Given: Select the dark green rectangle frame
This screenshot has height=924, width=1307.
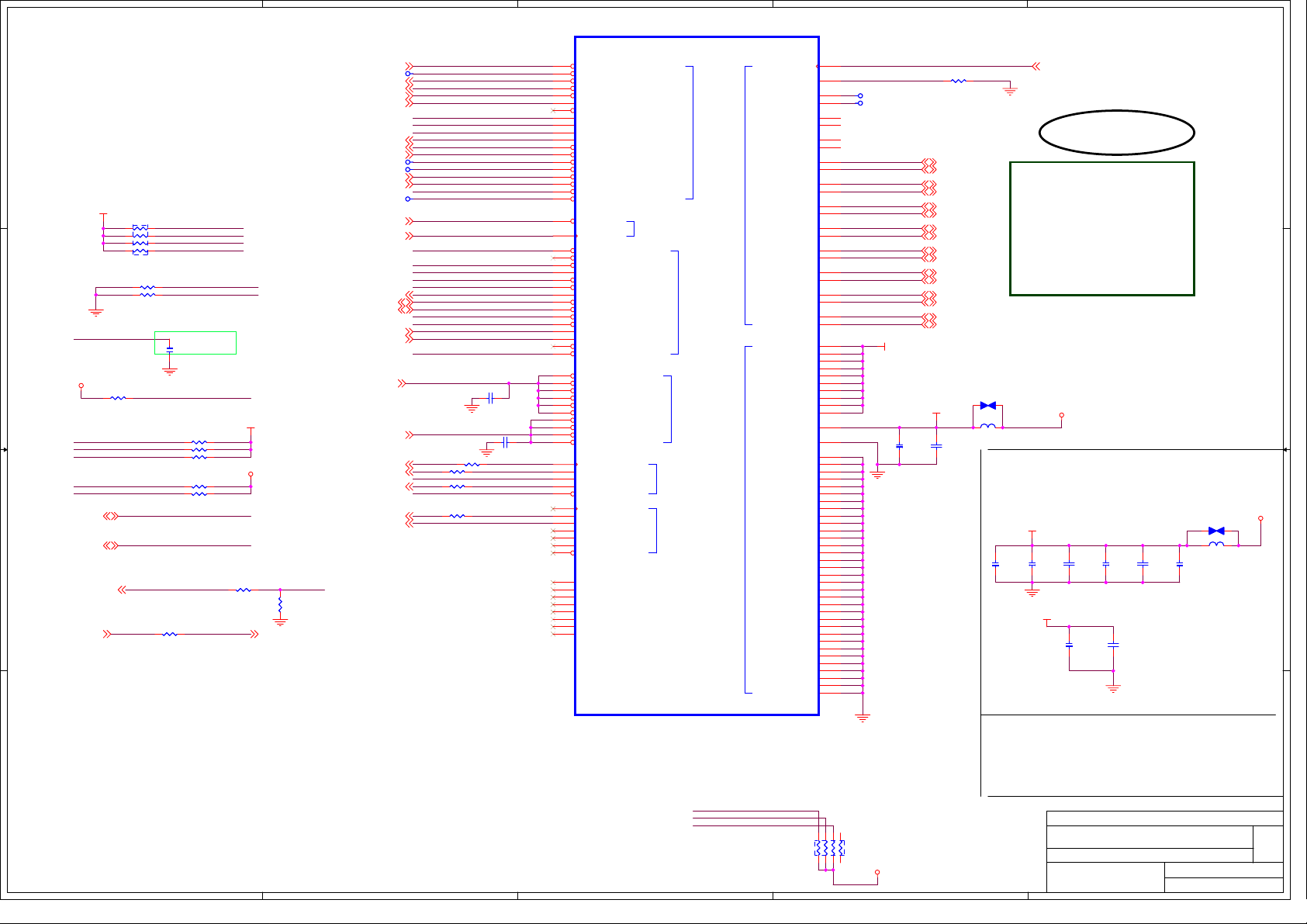Looking at the screenshot, I should (1101, 229).
